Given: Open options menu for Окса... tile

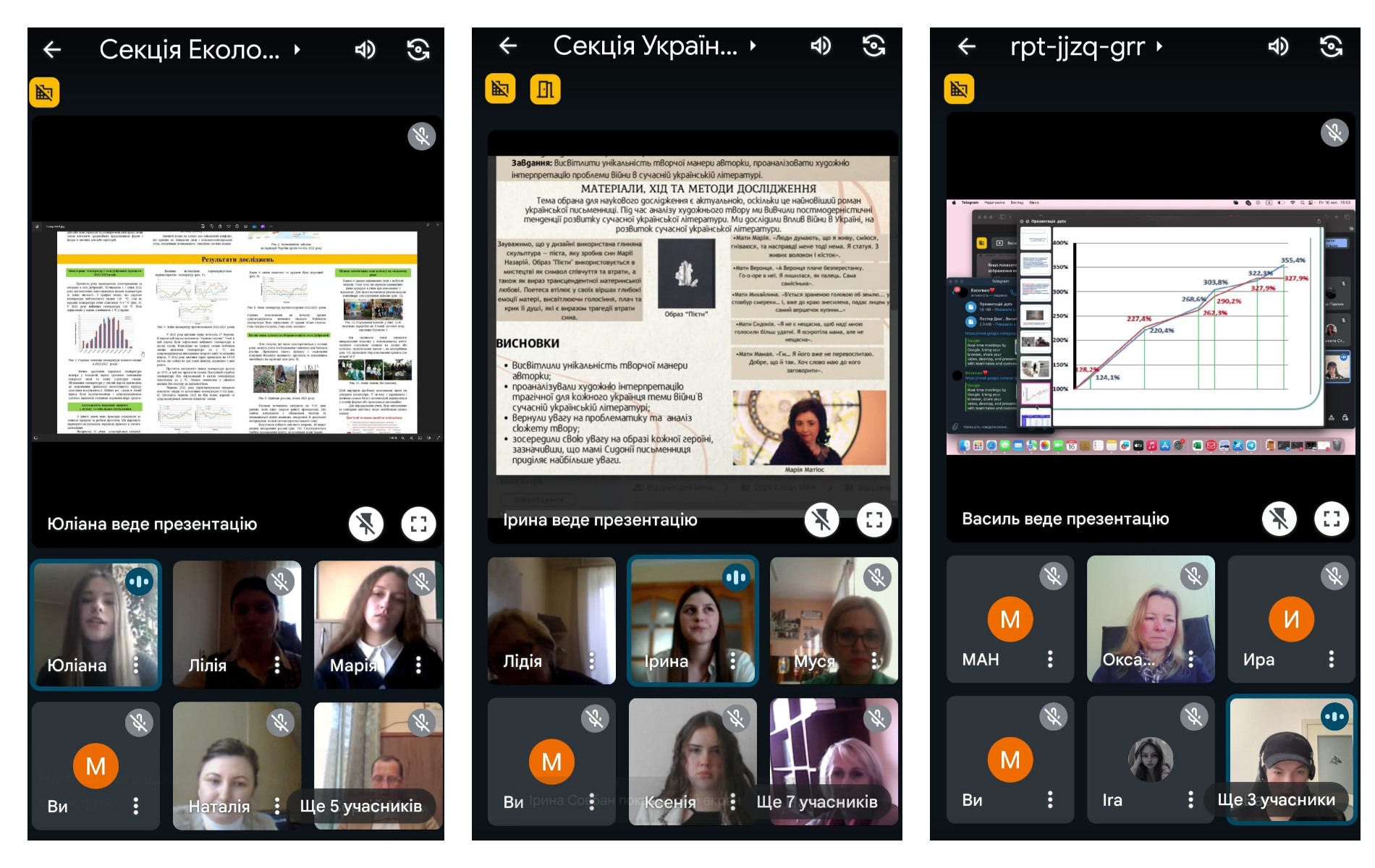Looking at the screenshot, I should [1190, 659].
